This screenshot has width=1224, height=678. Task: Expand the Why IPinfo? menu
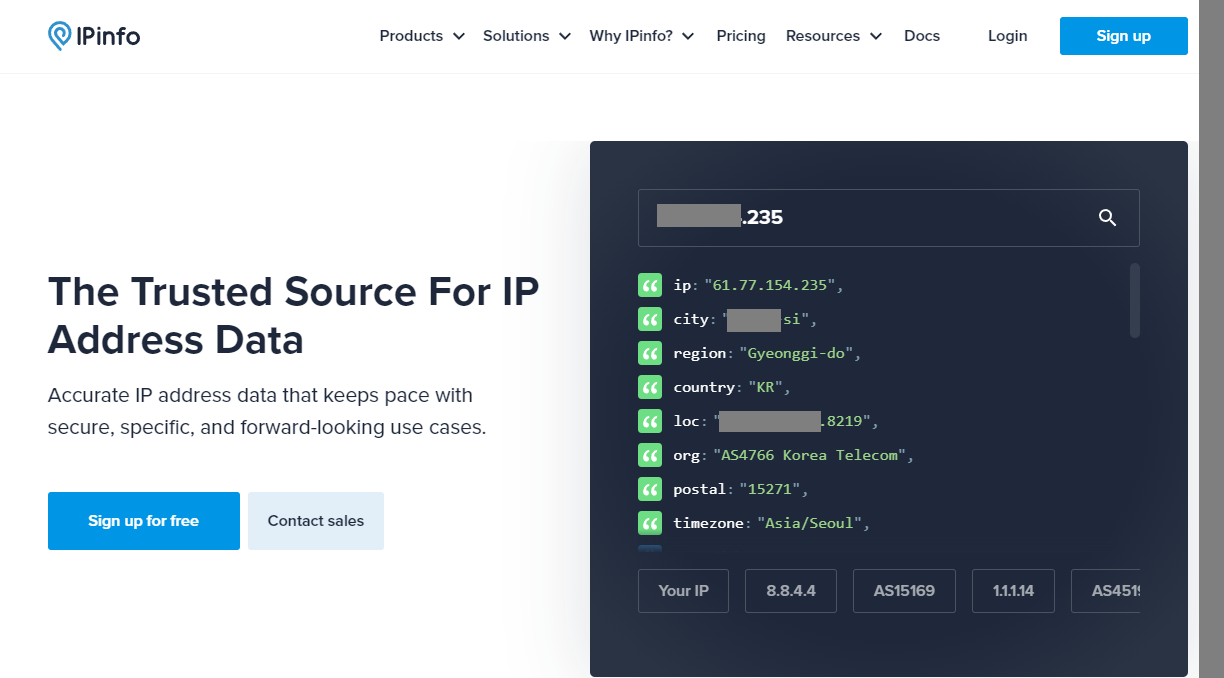pyautogui.click(x=642, y=36)
